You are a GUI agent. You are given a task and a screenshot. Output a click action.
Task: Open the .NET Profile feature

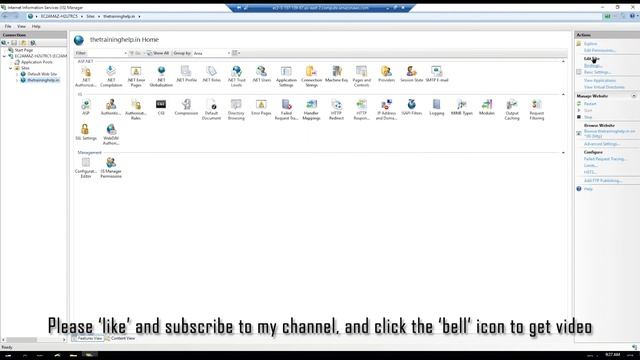(187, 74)
